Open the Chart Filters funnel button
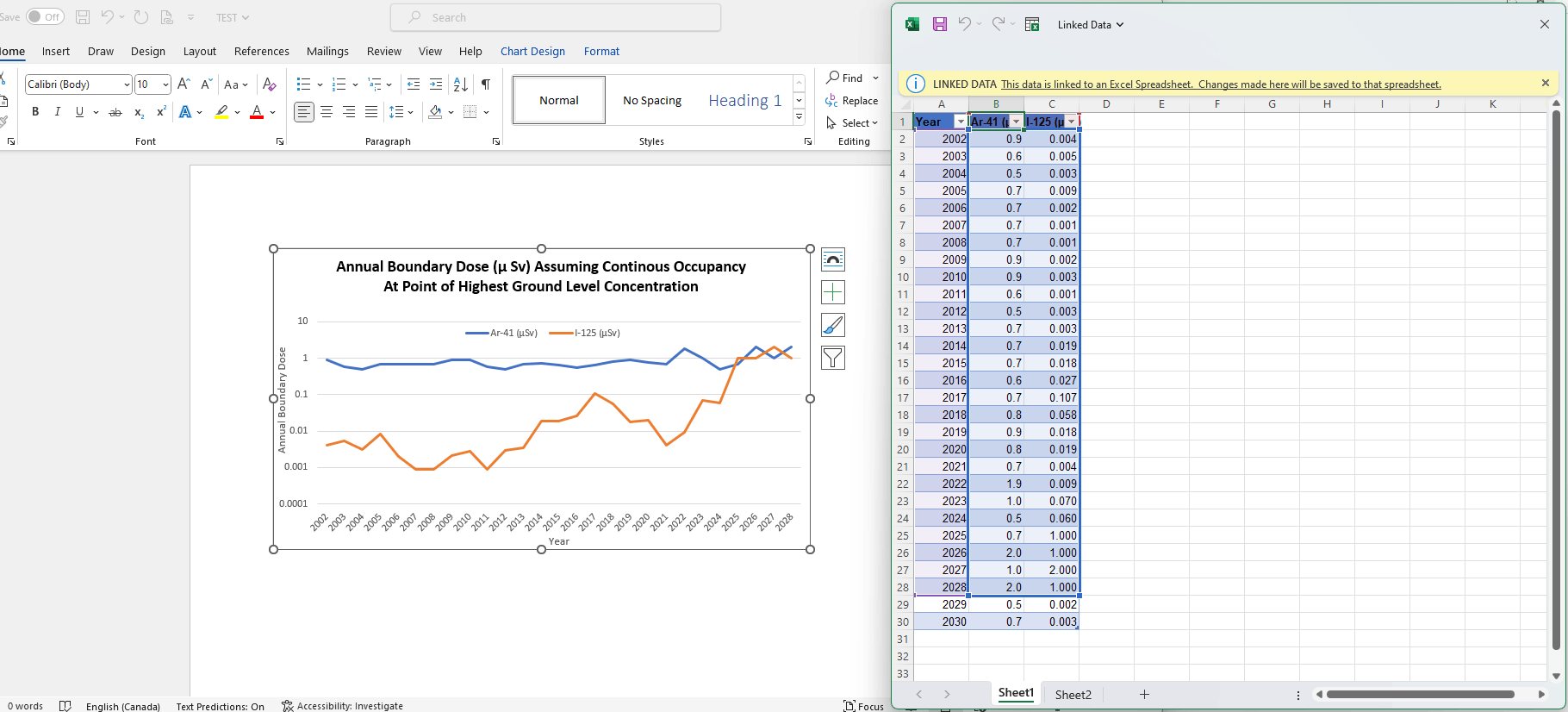This screenshot has height=712, width=1568. 833,358
